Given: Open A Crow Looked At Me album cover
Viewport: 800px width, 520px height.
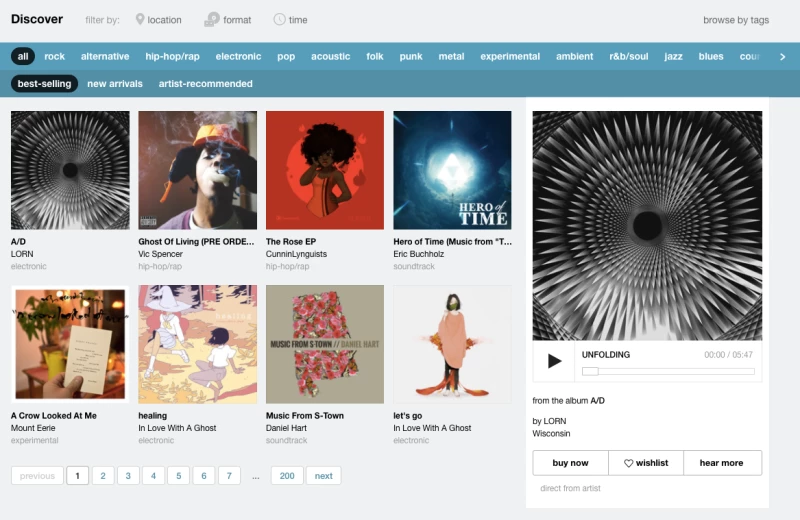Looking at the screenshot, I should point(70,344).
